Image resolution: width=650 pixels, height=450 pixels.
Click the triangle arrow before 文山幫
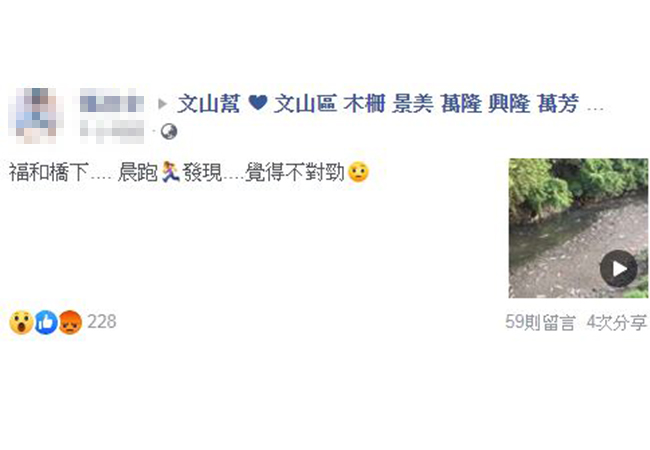(x=162, y=104)
